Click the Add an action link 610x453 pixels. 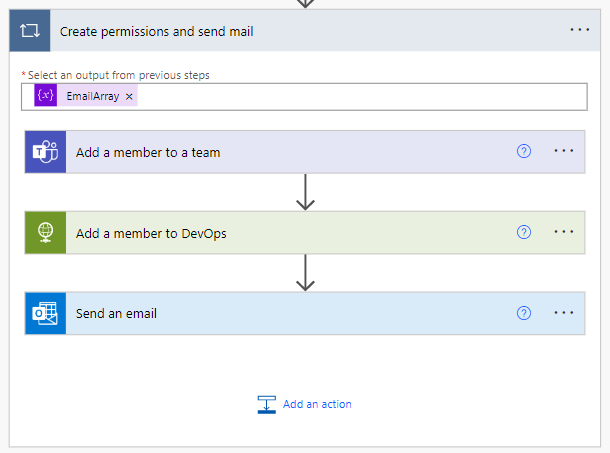tap(317, 404)
